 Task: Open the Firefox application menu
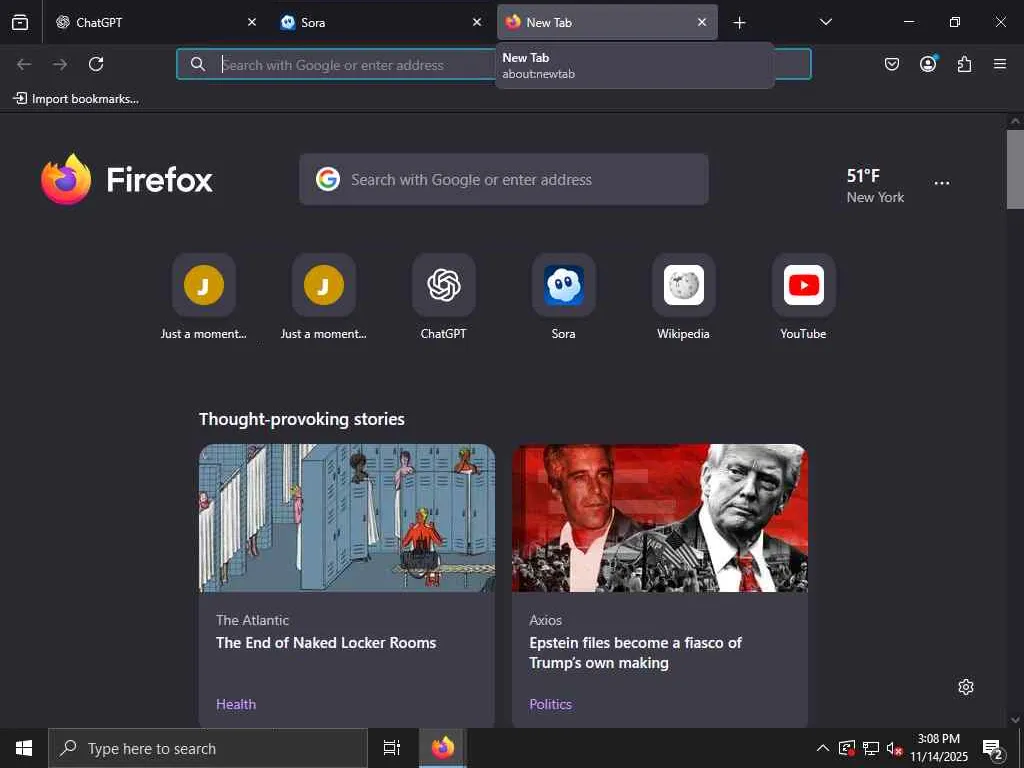1000,64
